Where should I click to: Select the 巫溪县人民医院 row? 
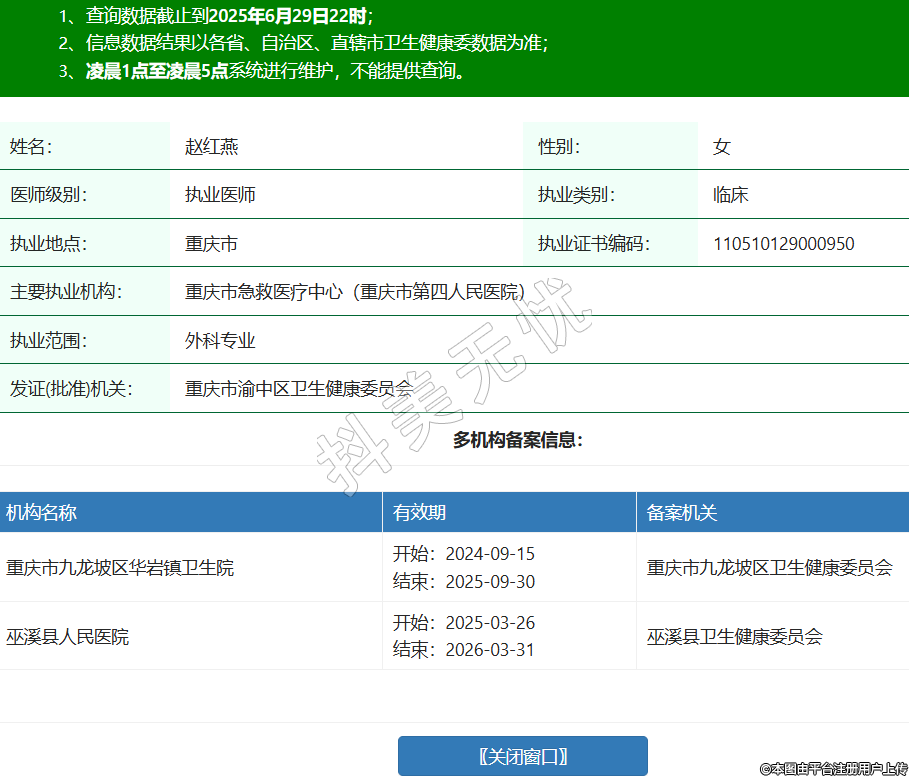coord(67,637)
